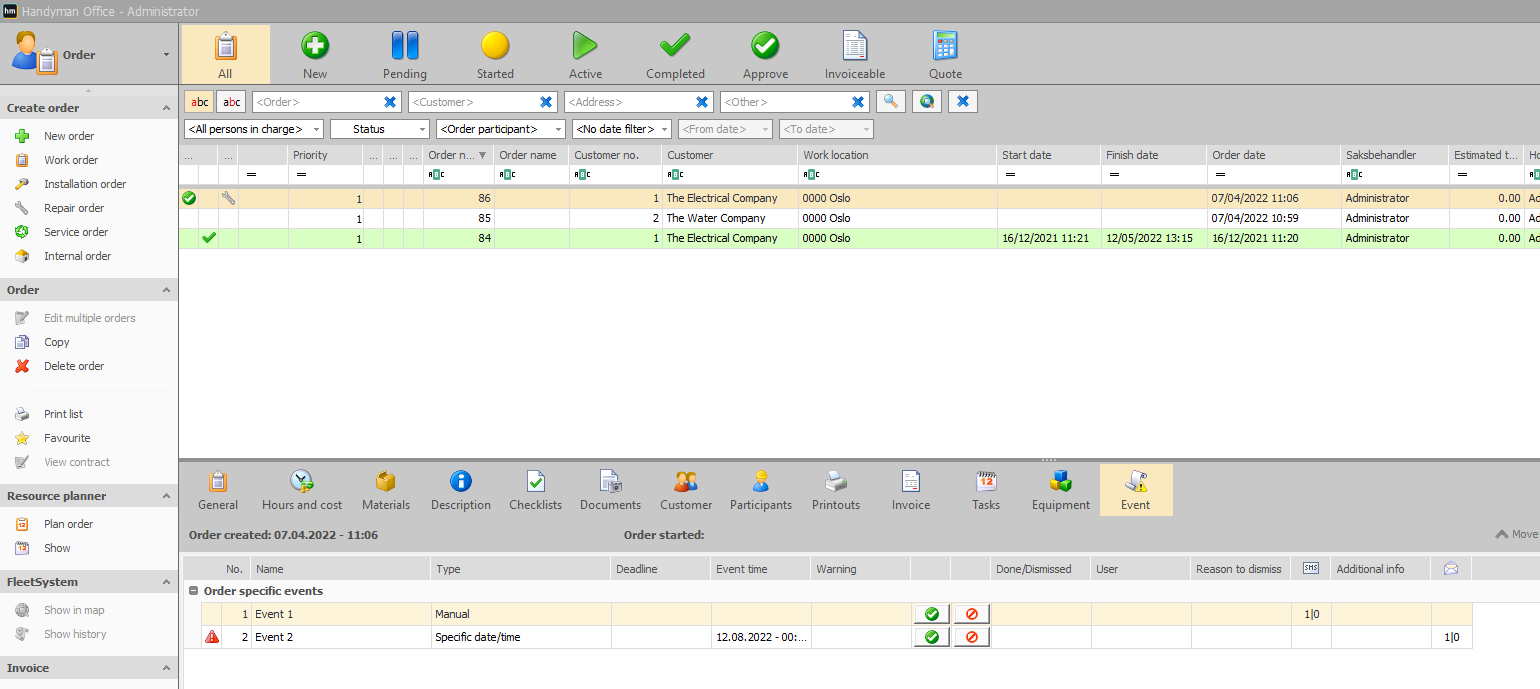Screen dimensions: 1540x689
Task: Create a Service order
Action: pos(76,232)
